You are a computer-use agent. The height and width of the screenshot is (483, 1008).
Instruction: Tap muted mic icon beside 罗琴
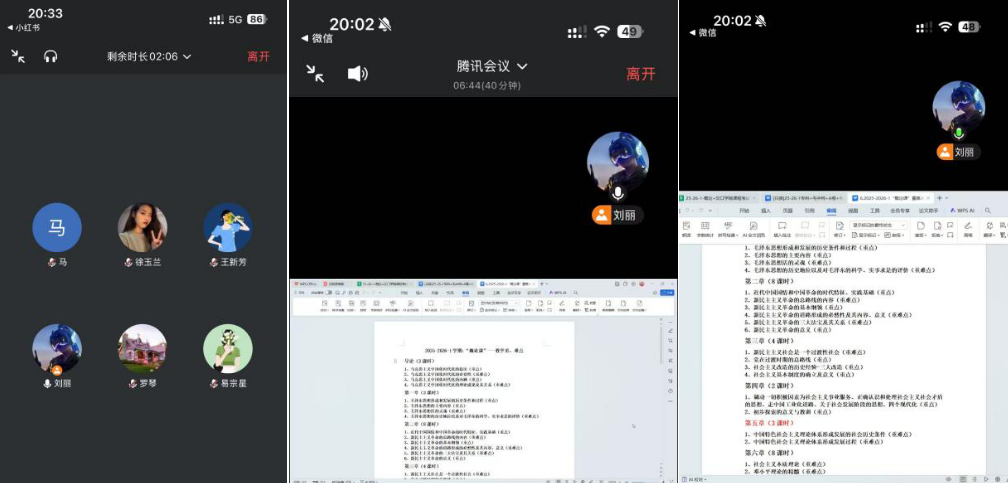click(132, 383)
